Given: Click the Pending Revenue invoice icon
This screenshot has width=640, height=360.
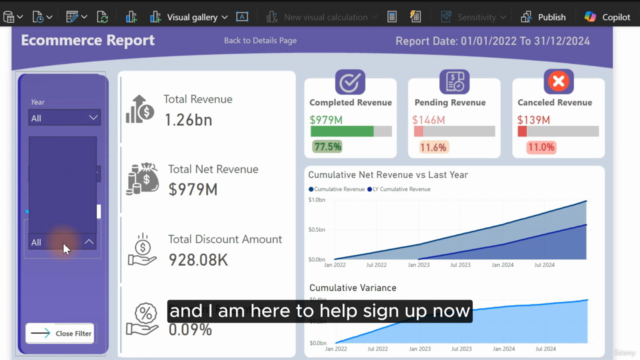Looking at the screenshot, I should [454, 82].
